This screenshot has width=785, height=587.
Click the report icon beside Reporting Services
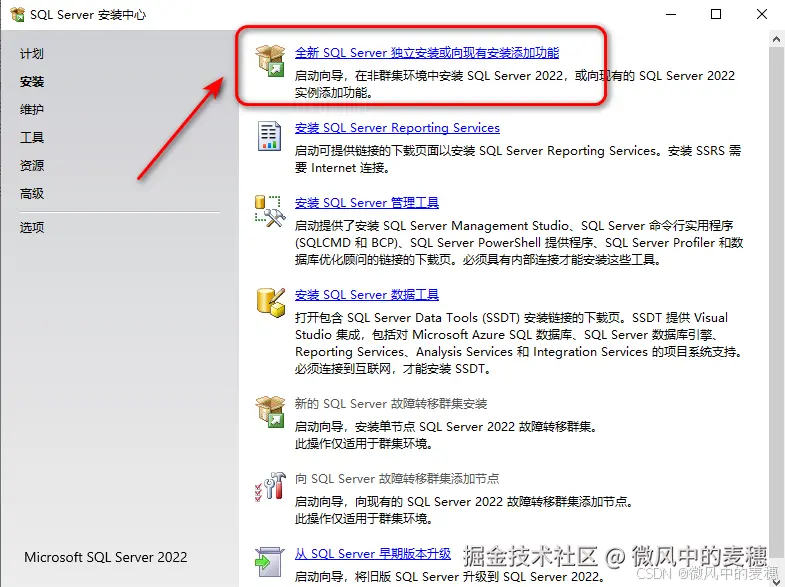pos(269,136)
